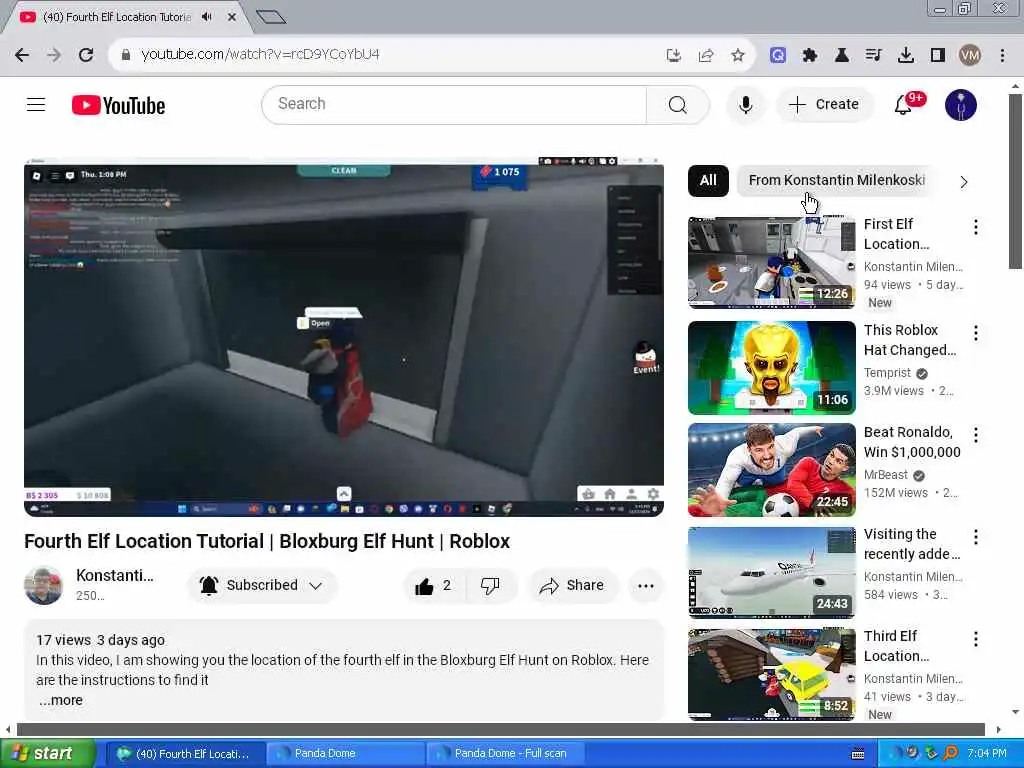Close the Fourth Elf Location tab
The width and height of the screenshot is (1024, 768).
232,17
